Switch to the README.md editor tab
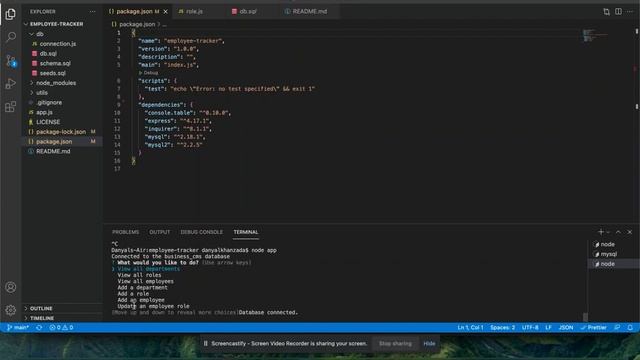 309,11
